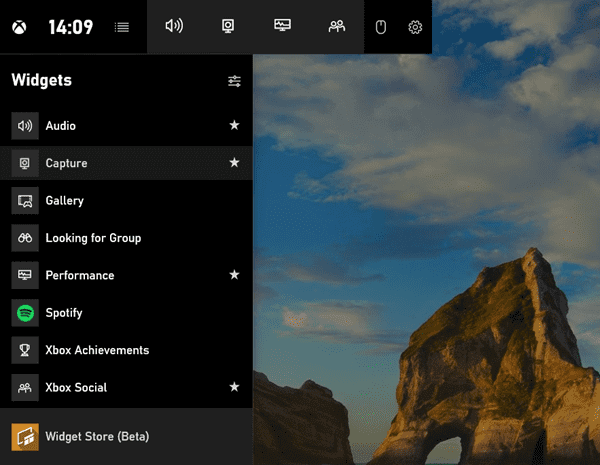600x465 pixels.
Task: Unfavorite the Capture widget star
Action: 234,163
